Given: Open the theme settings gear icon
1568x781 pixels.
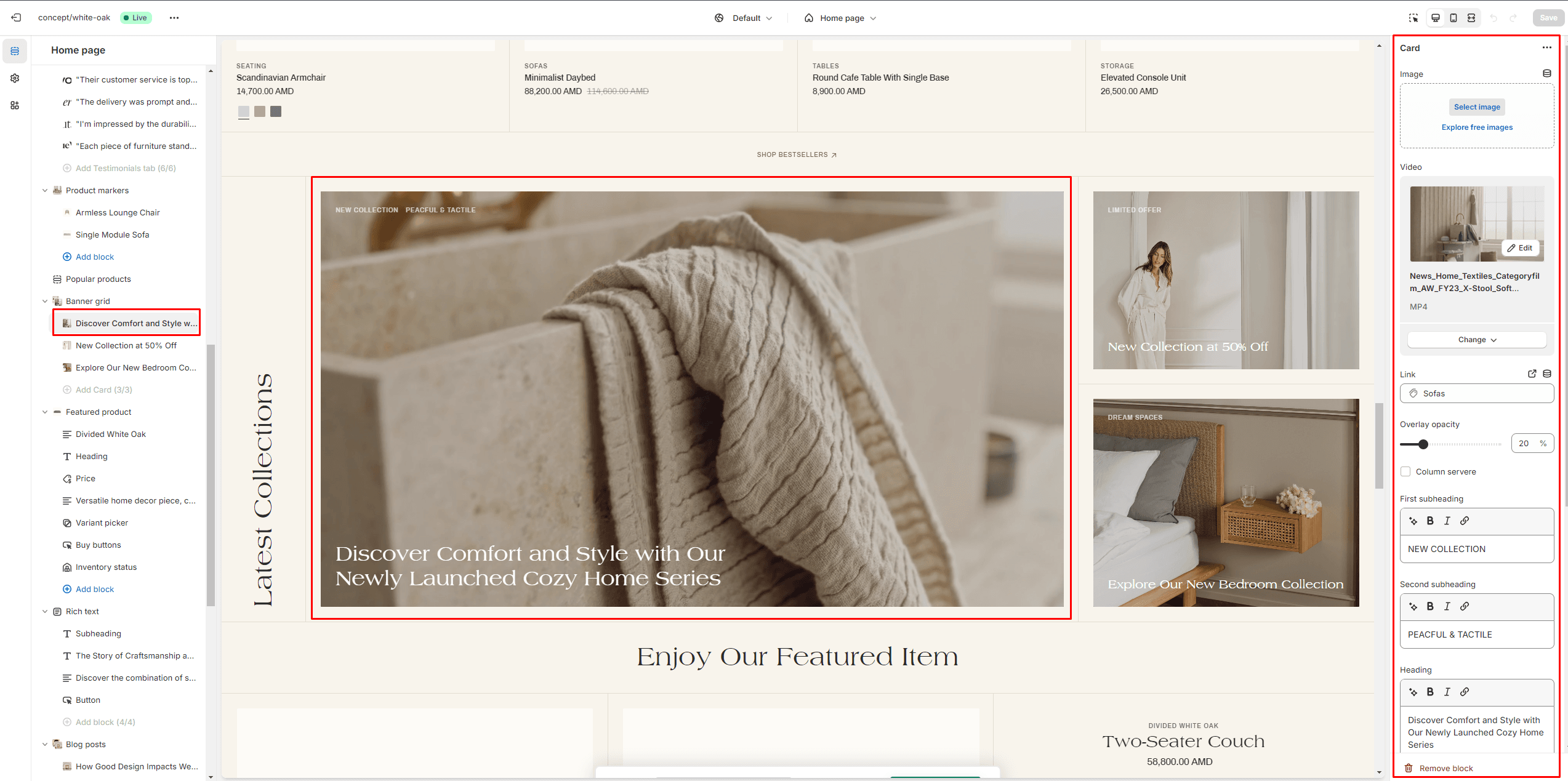Looking at the screenshot, I should [15, 78].
